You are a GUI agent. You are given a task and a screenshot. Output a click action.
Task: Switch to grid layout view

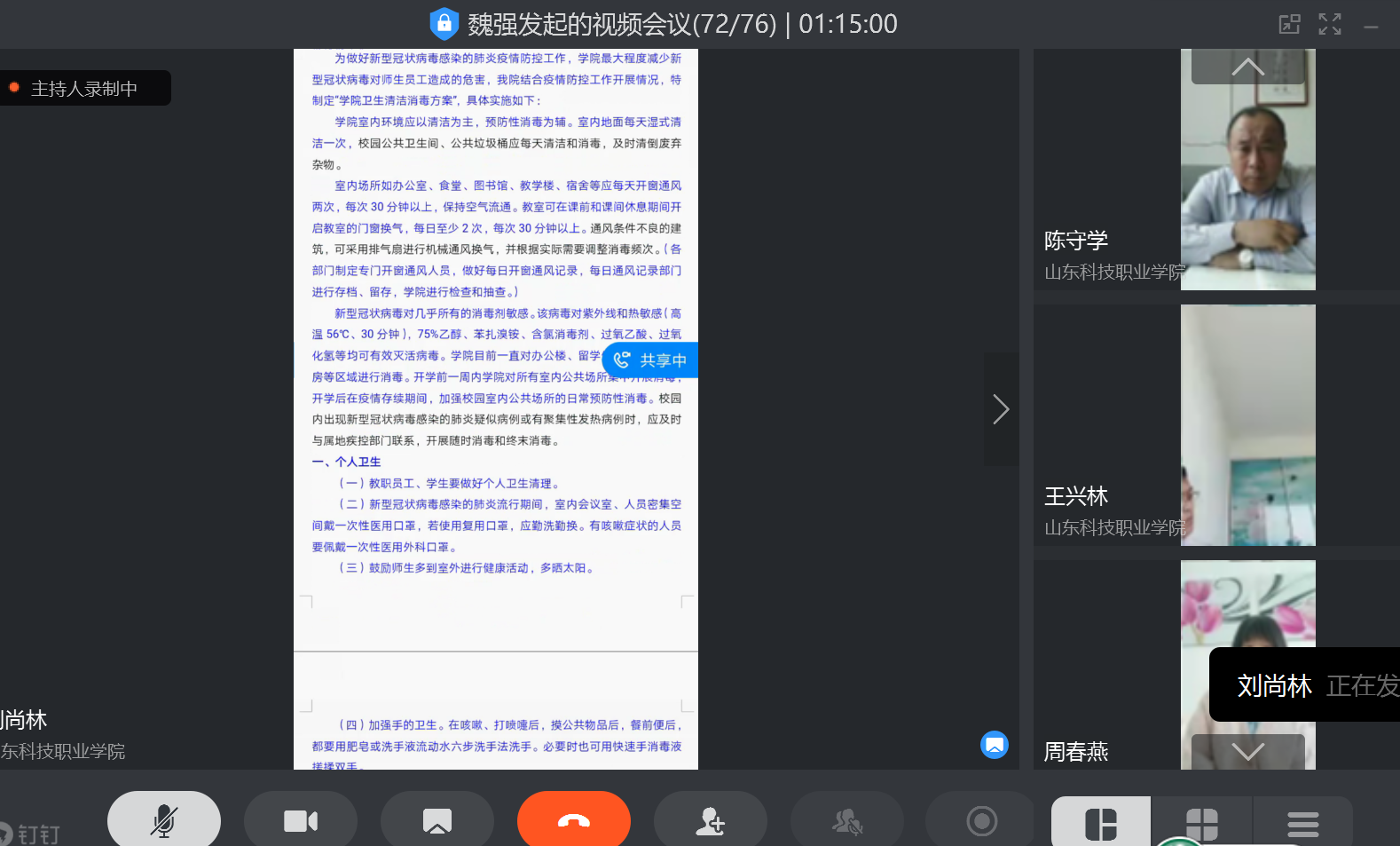tap(1202, 823)
